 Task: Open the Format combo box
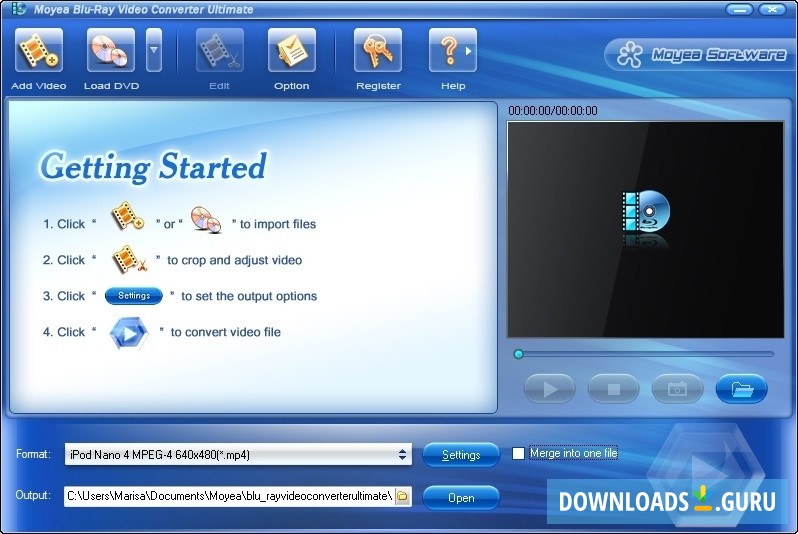coord(238,455)
